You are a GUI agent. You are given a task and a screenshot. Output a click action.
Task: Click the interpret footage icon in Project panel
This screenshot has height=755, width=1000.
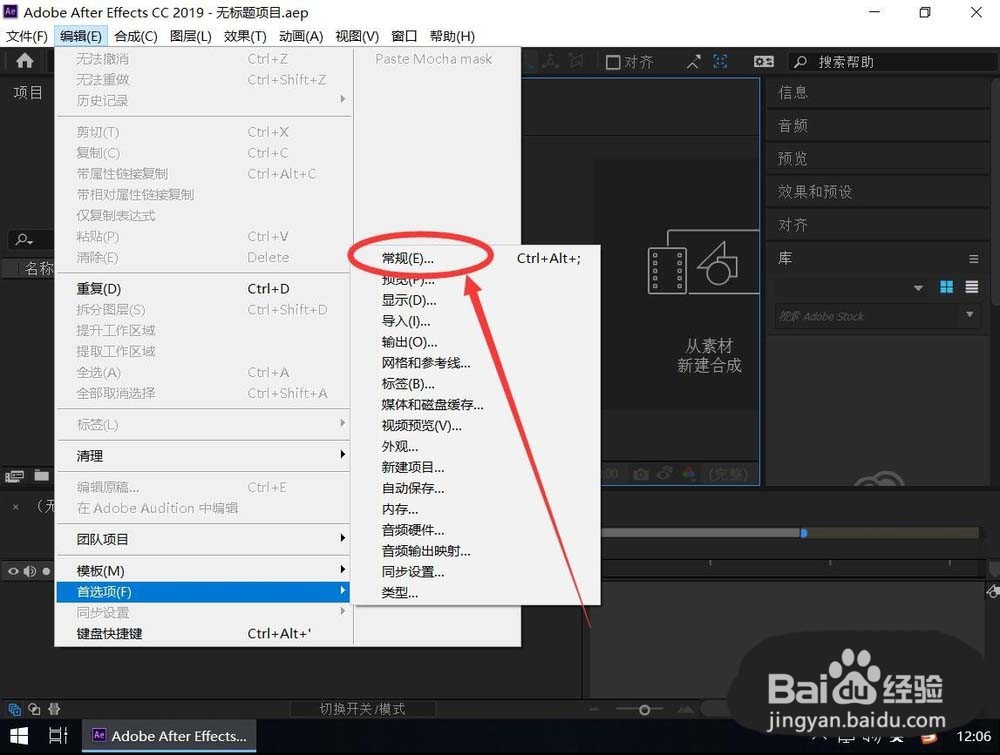(x=14, y=475)
